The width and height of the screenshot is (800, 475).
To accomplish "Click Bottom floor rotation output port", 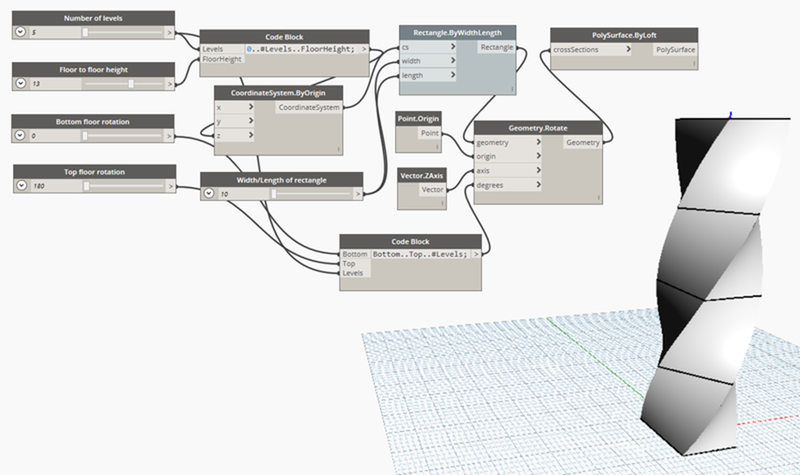I will point(169,136).
